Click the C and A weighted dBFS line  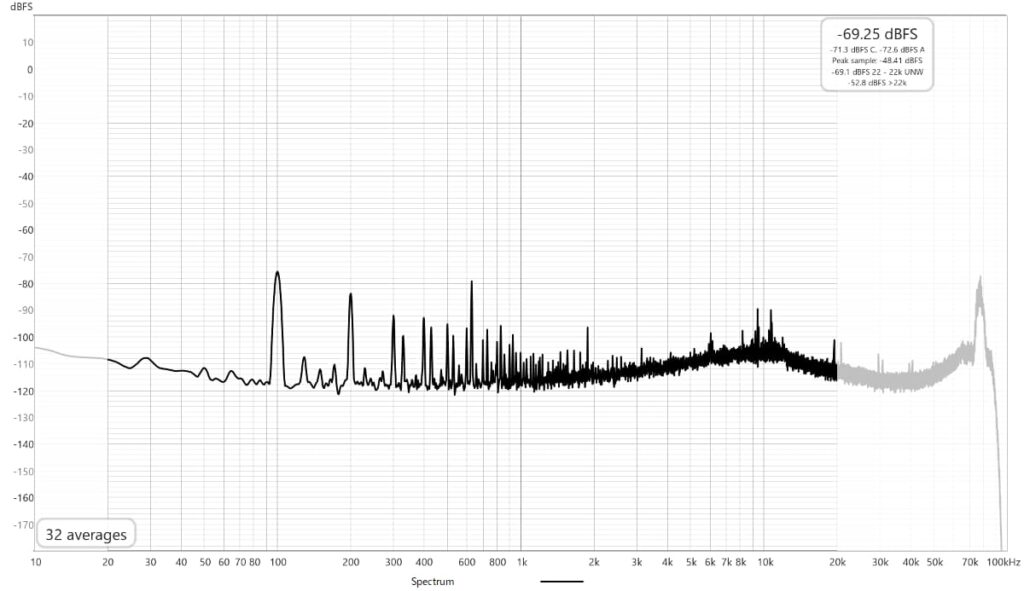pyautogui.click(x=877, y=49)
